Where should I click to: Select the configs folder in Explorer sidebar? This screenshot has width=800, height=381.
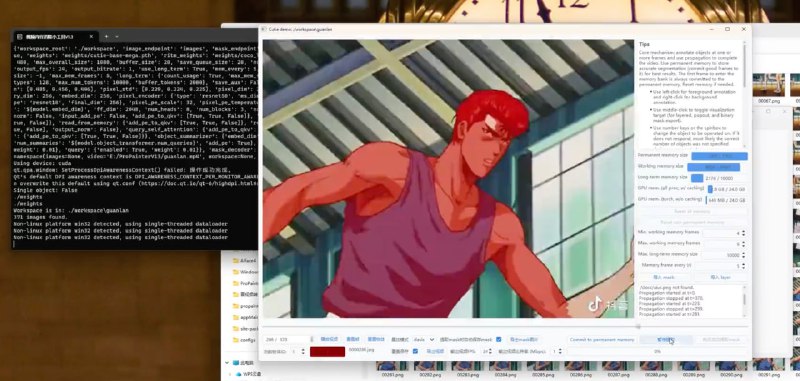[x=244, y=340]
